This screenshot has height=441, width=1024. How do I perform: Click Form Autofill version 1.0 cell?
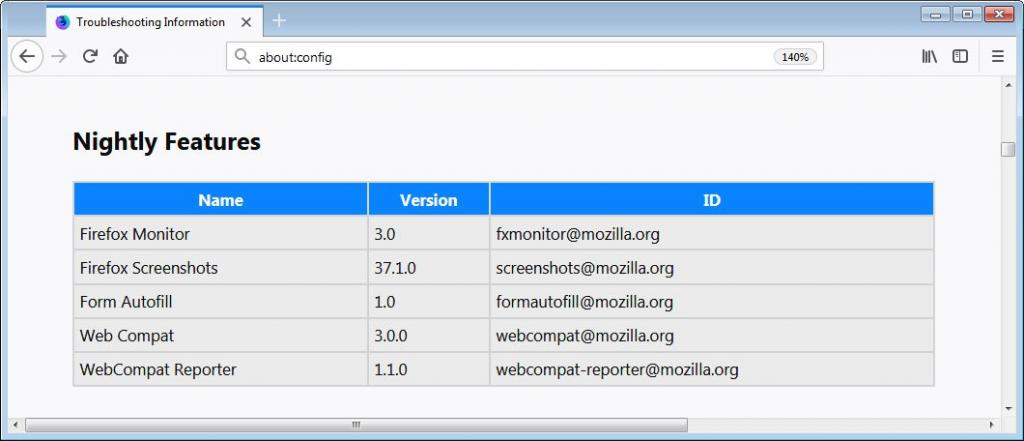click(429, 301)
